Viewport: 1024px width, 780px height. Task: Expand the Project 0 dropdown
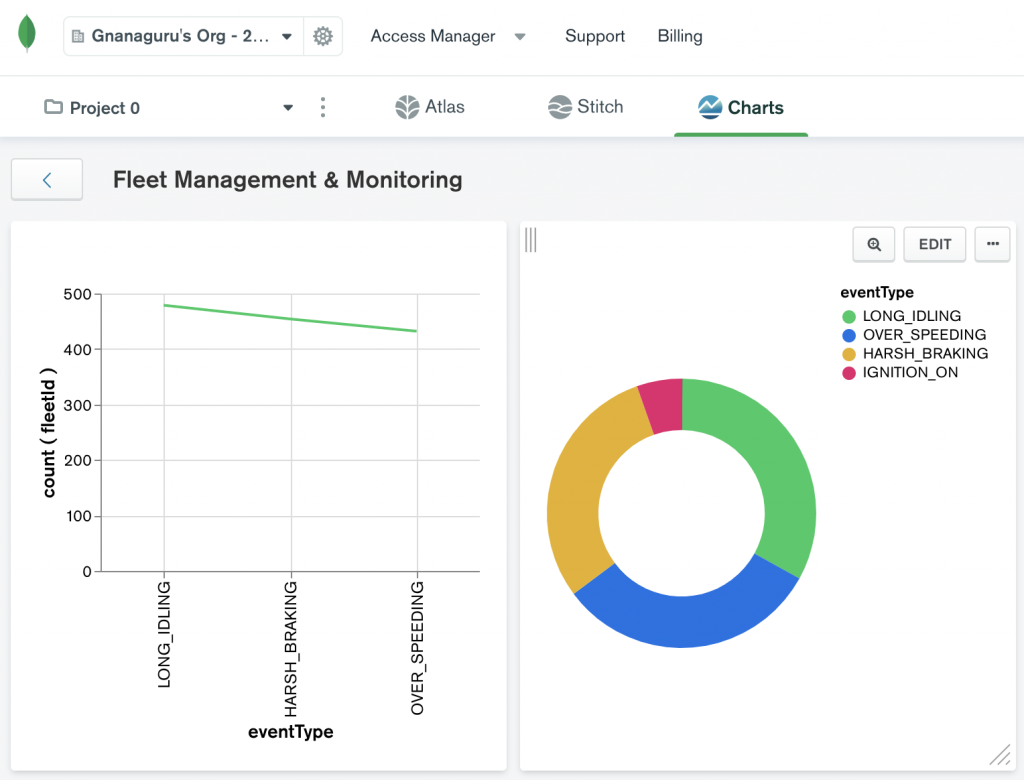tap(288, 106)
